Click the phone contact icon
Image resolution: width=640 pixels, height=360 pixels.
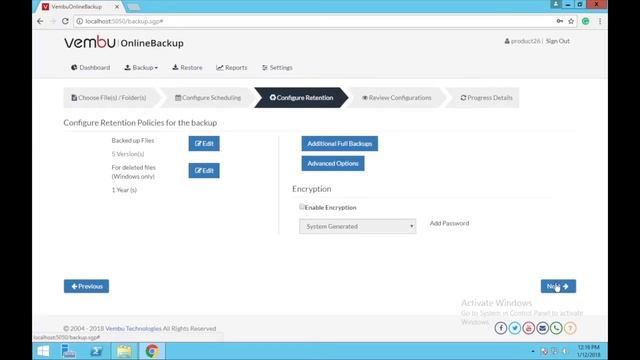556,328
